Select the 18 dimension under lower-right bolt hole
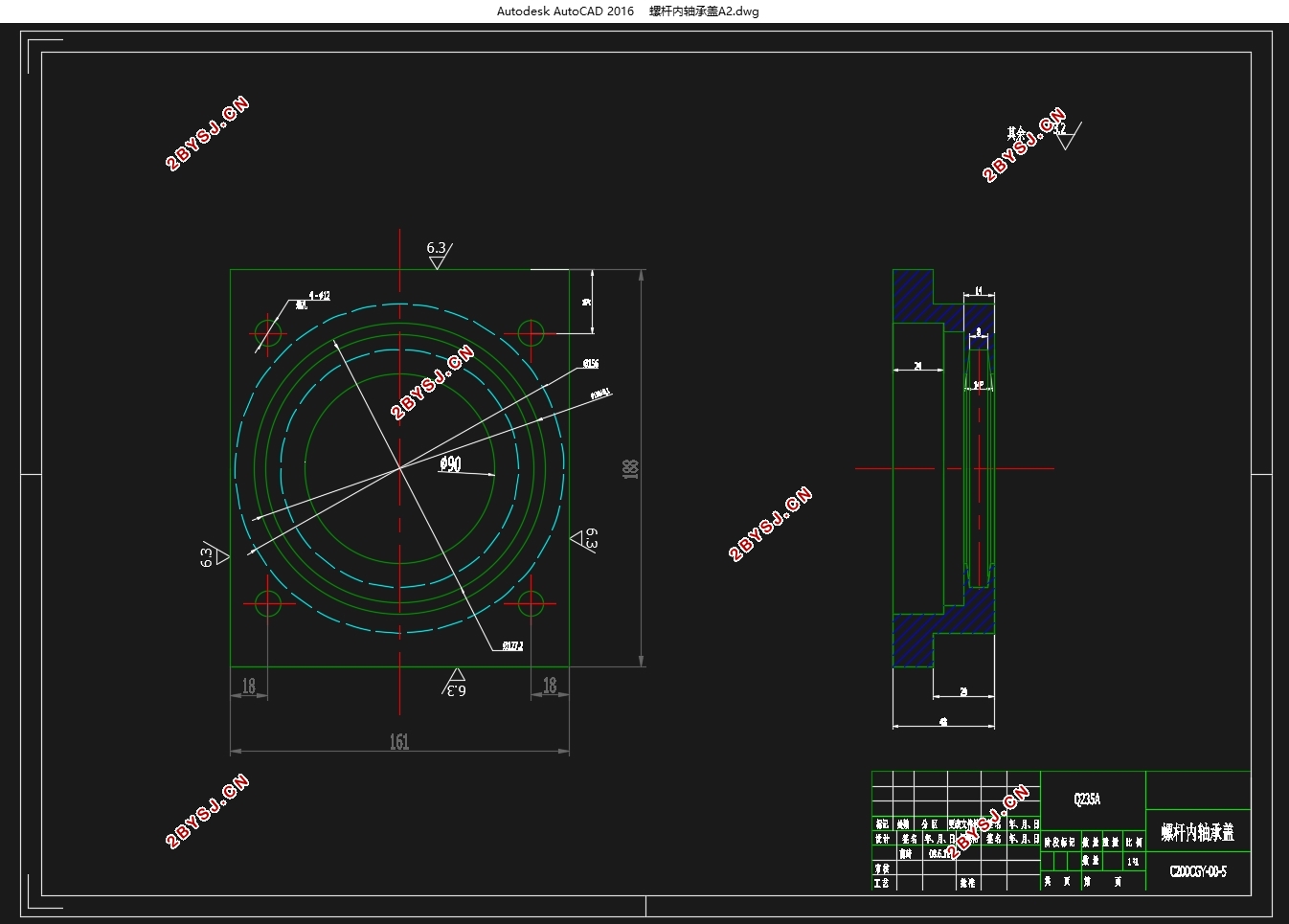Image resolution: width=1289 pixels, height=924 pixels. point(550,685)
